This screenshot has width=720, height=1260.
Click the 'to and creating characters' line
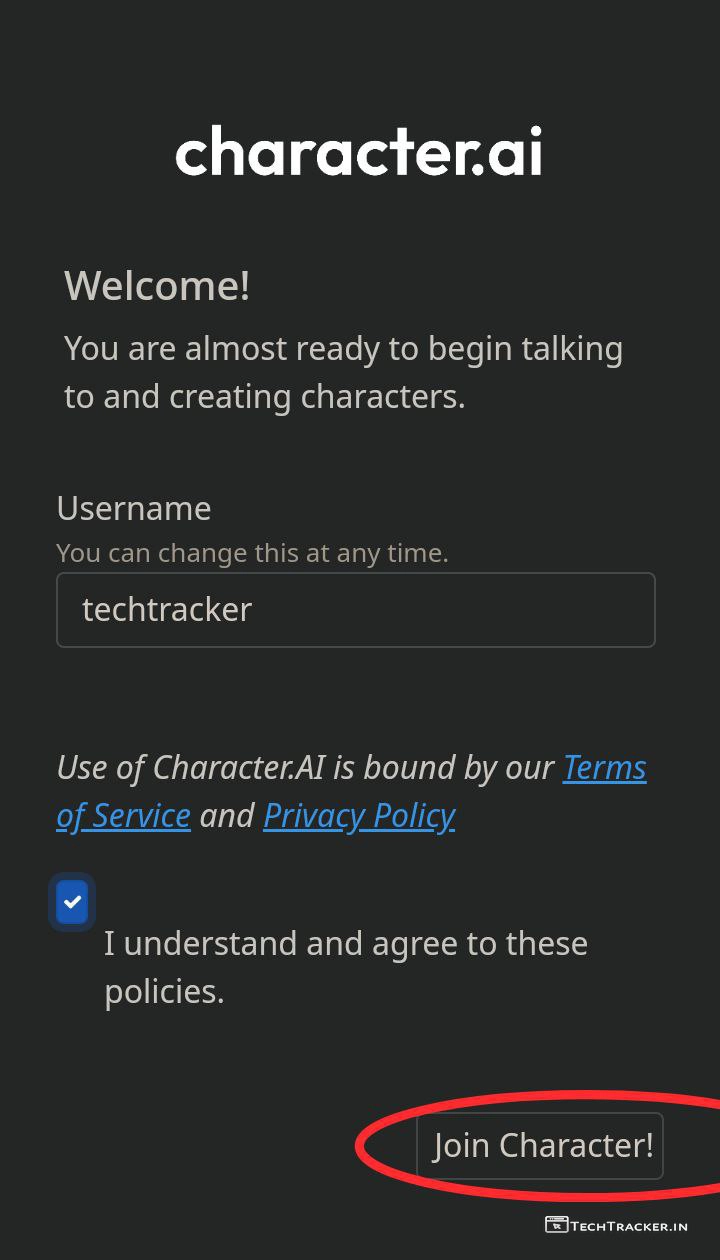[264, 397]
